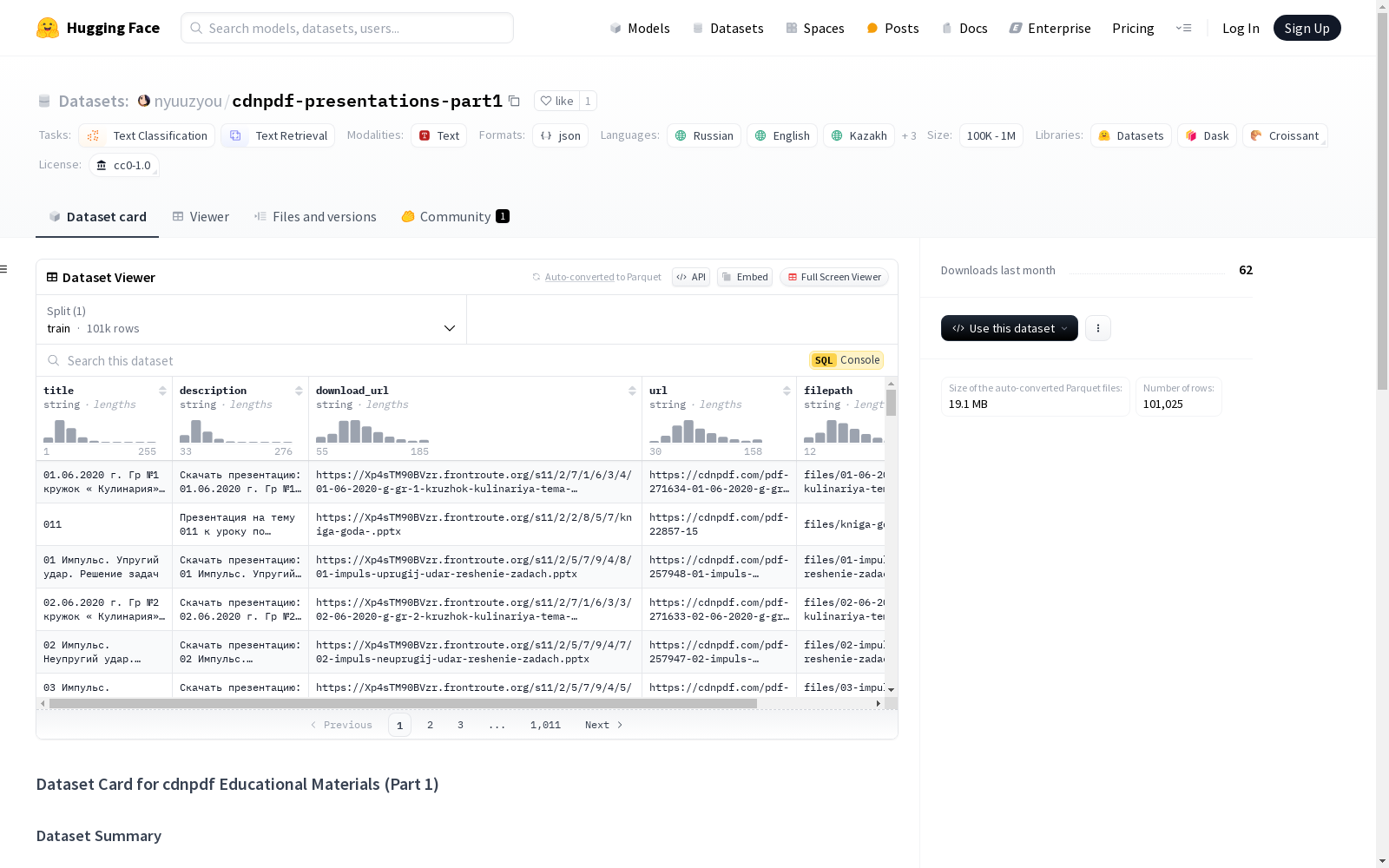The width and height of the screenshot is (1389, 868).
Task: Open the Community tab
Action: pyautogui.click(x=455, y=216)
